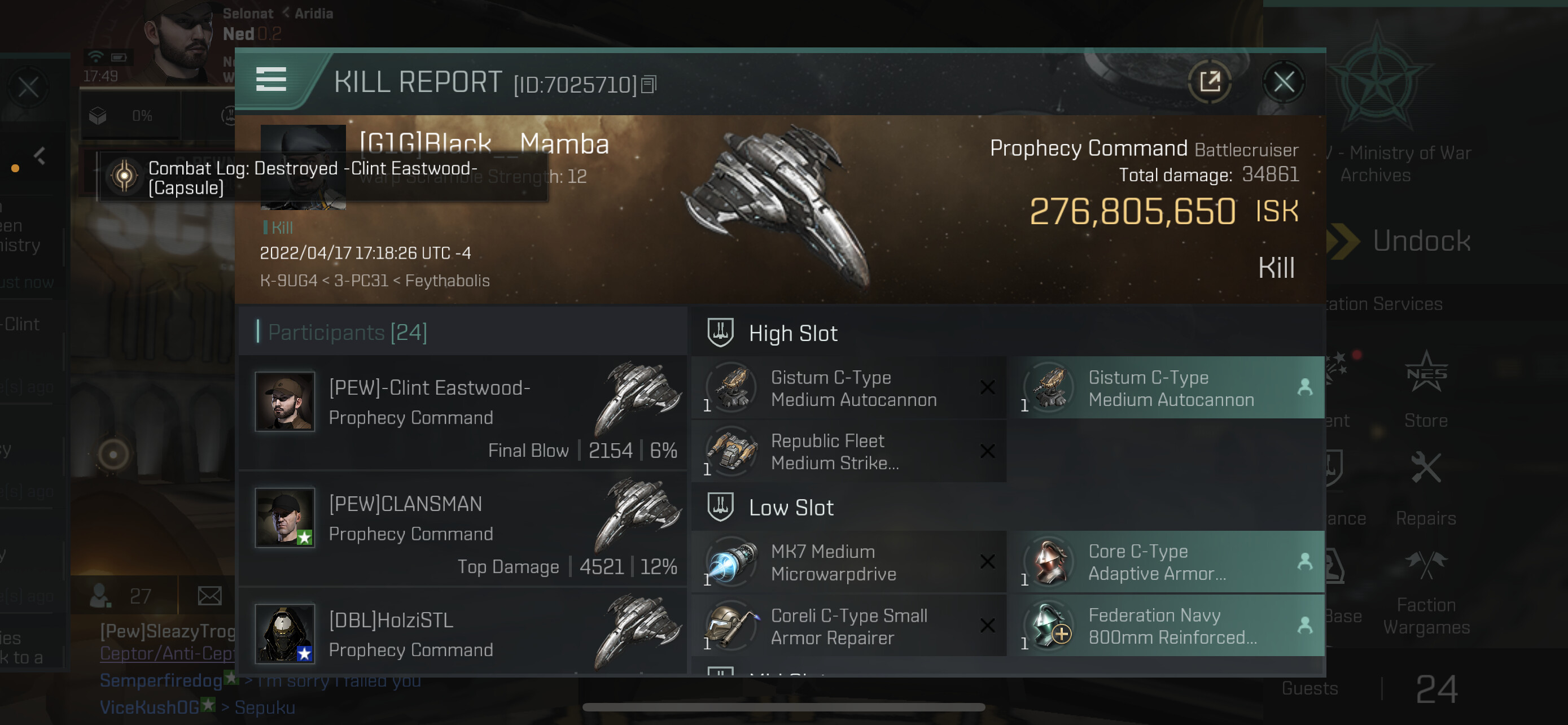
Task: Select the Participants [24] header
Action: pos(348,333)
